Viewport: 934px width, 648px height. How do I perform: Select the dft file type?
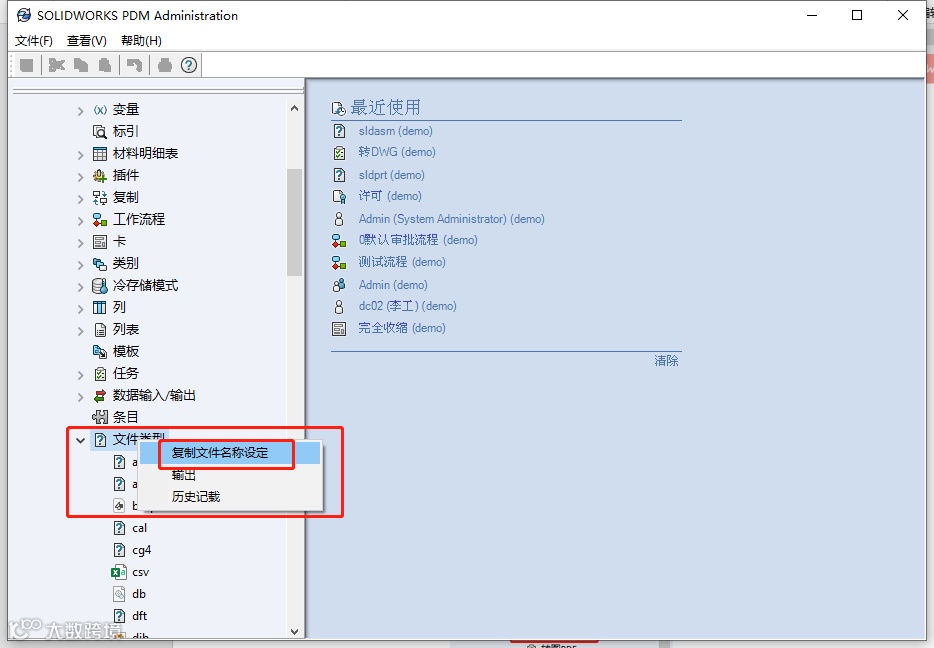click(139, 616)
